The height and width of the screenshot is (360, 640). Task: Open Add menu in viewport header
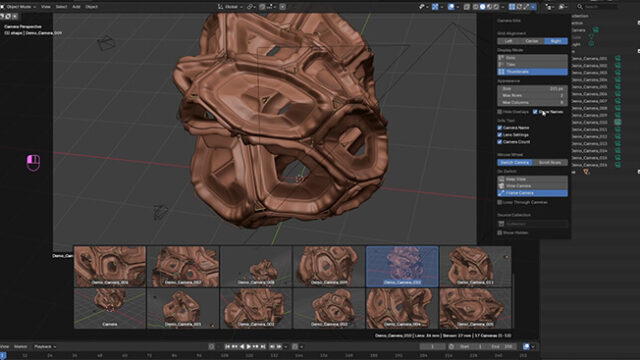click(x=76, y=7)
